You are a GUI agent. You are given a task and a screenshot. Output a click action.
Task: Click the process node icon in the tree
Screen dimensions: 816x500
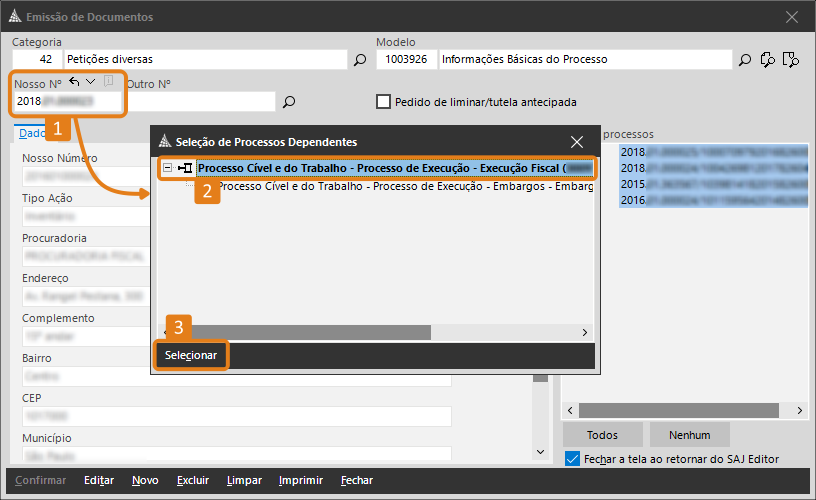185,169
